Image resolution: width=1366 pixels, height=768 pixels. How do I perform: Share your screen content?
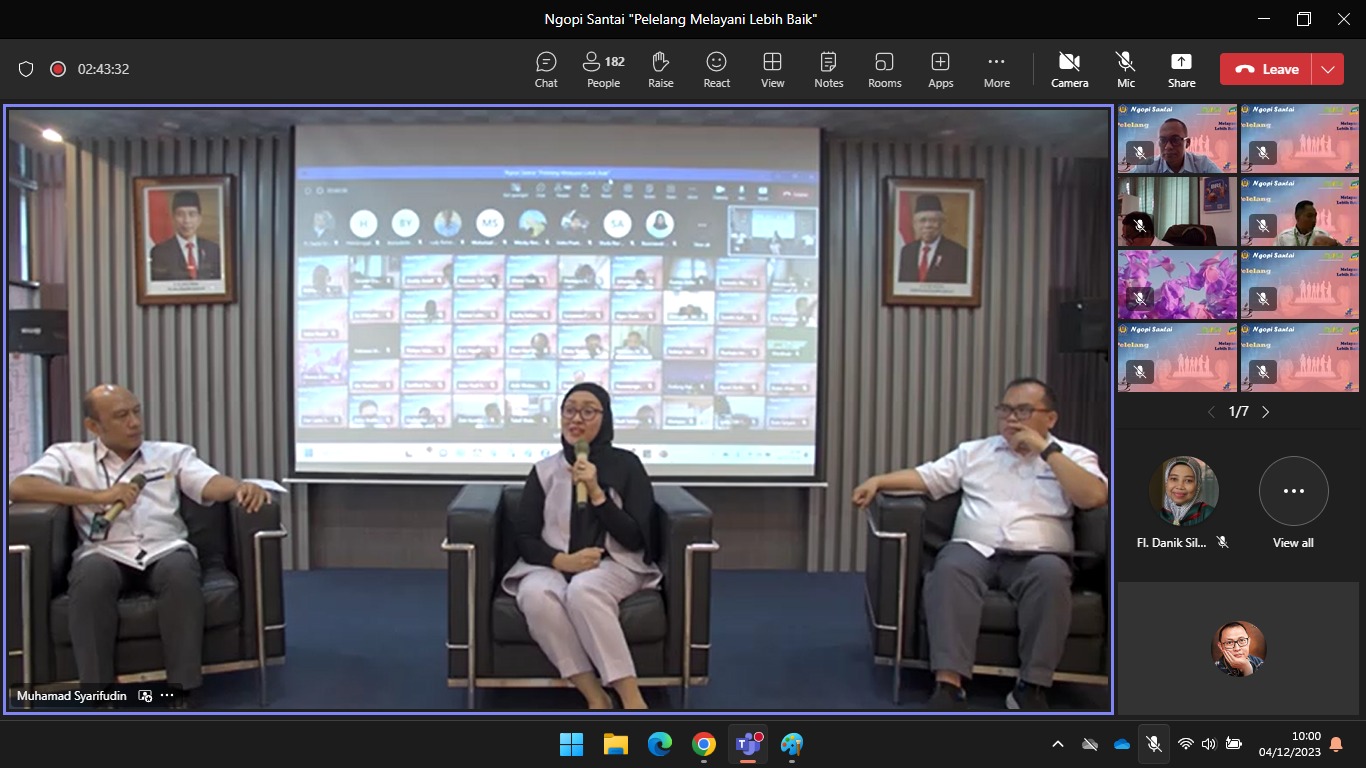click(x=1181, y=70)
